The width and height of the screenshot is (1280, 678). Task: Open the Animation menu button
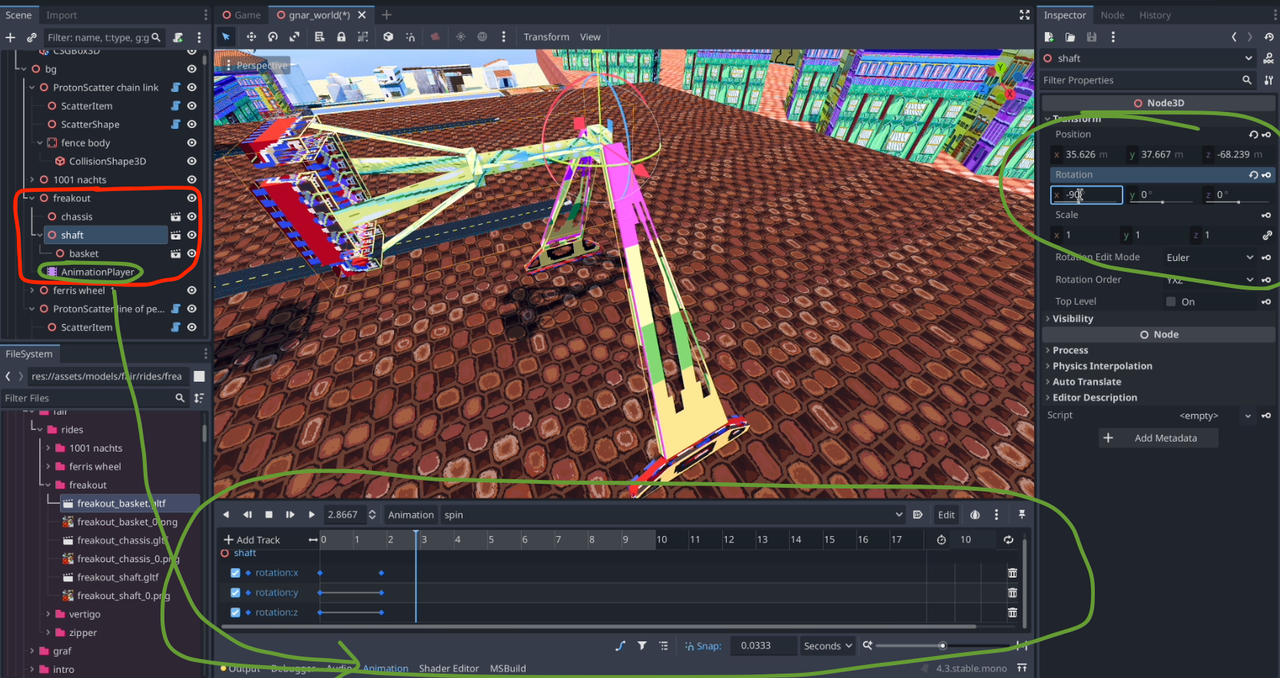(411, 515)
